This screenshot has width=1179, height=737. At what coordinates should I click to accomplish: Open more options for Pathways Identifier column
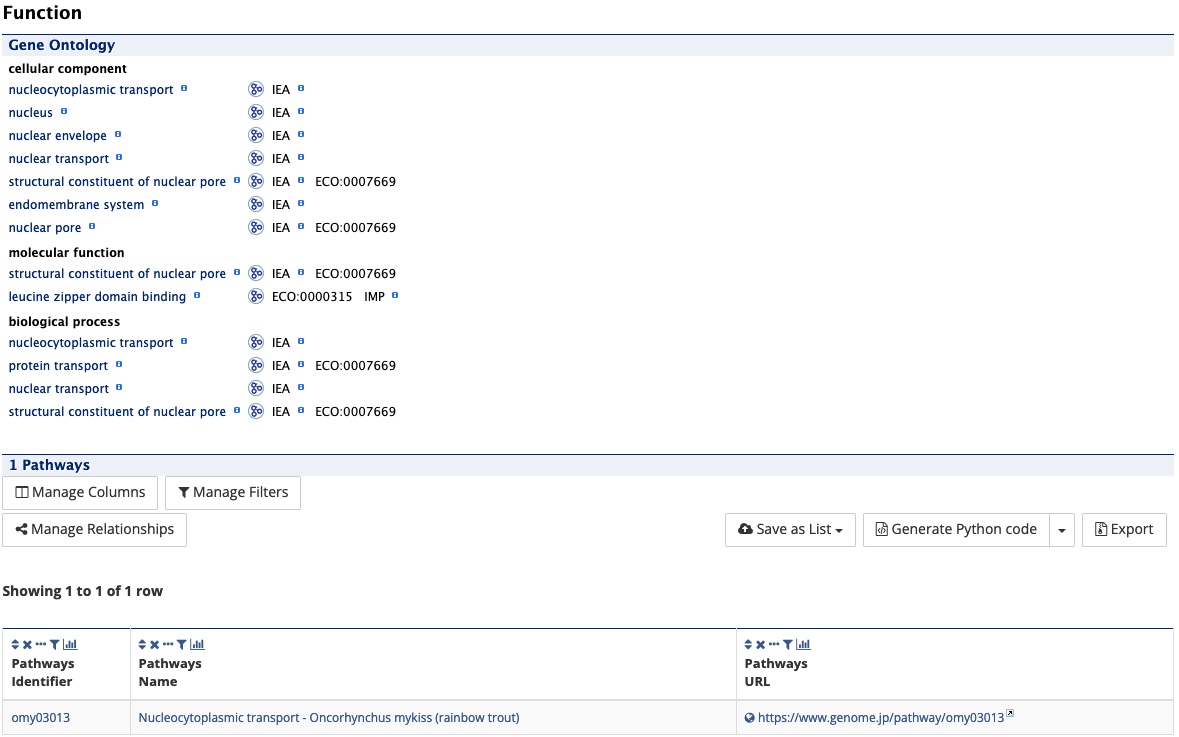pos(41,644)
